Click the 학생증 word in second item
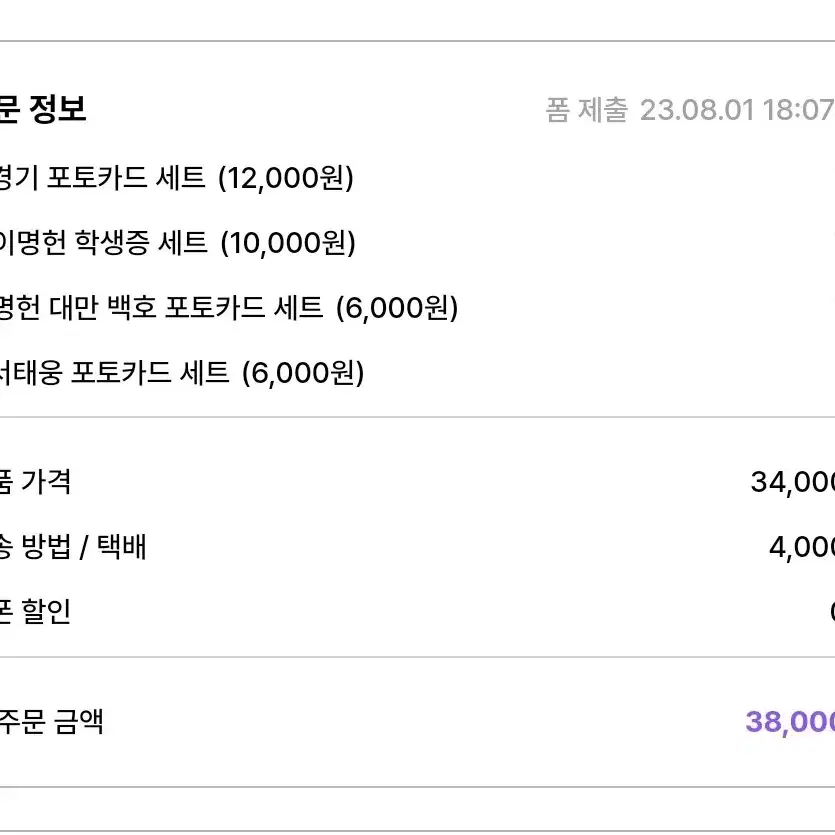 point(112,242)
